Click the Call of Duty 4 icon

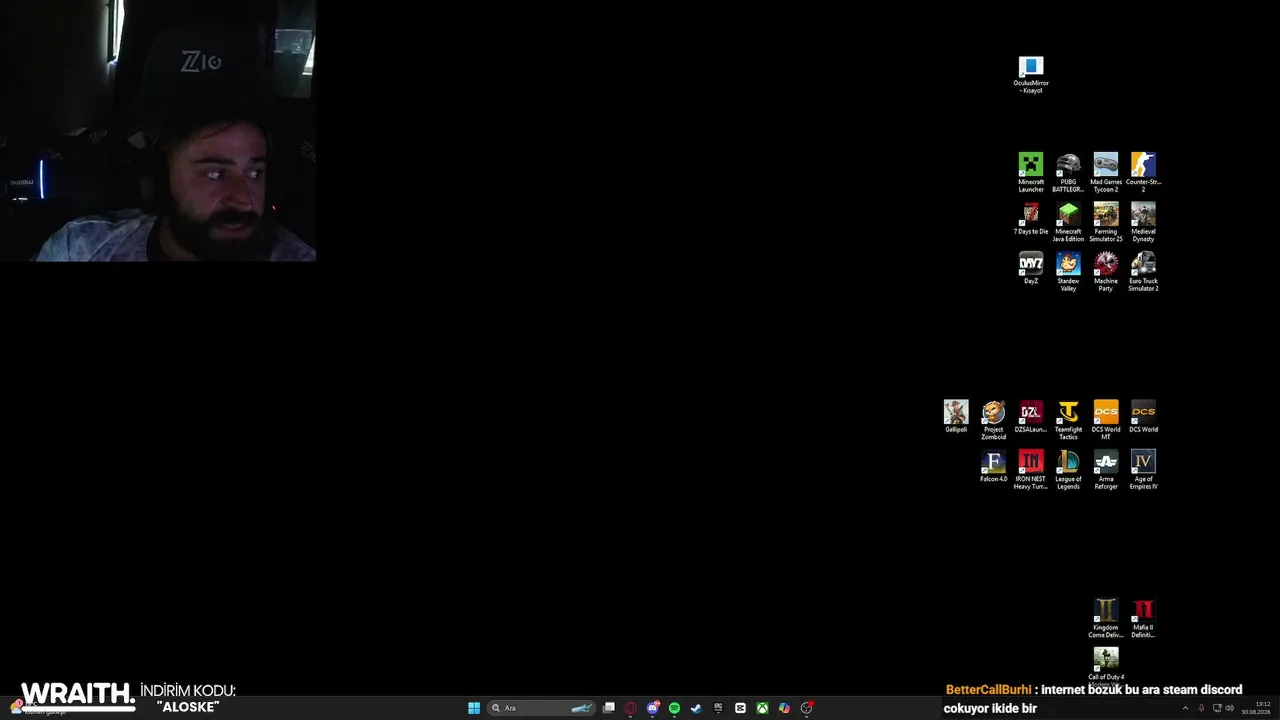pos(1106,665)
